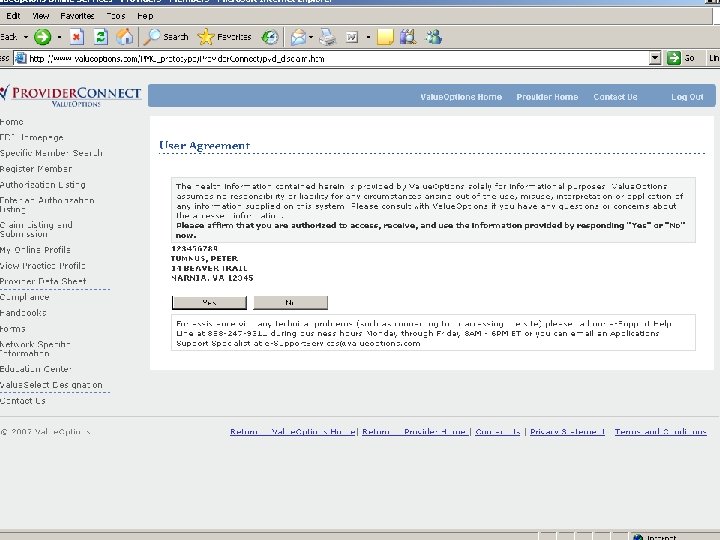Screen dimensions: 720x540
Task: Open the Edit icon dropdown arrow
Action: (x=368, y=37)
